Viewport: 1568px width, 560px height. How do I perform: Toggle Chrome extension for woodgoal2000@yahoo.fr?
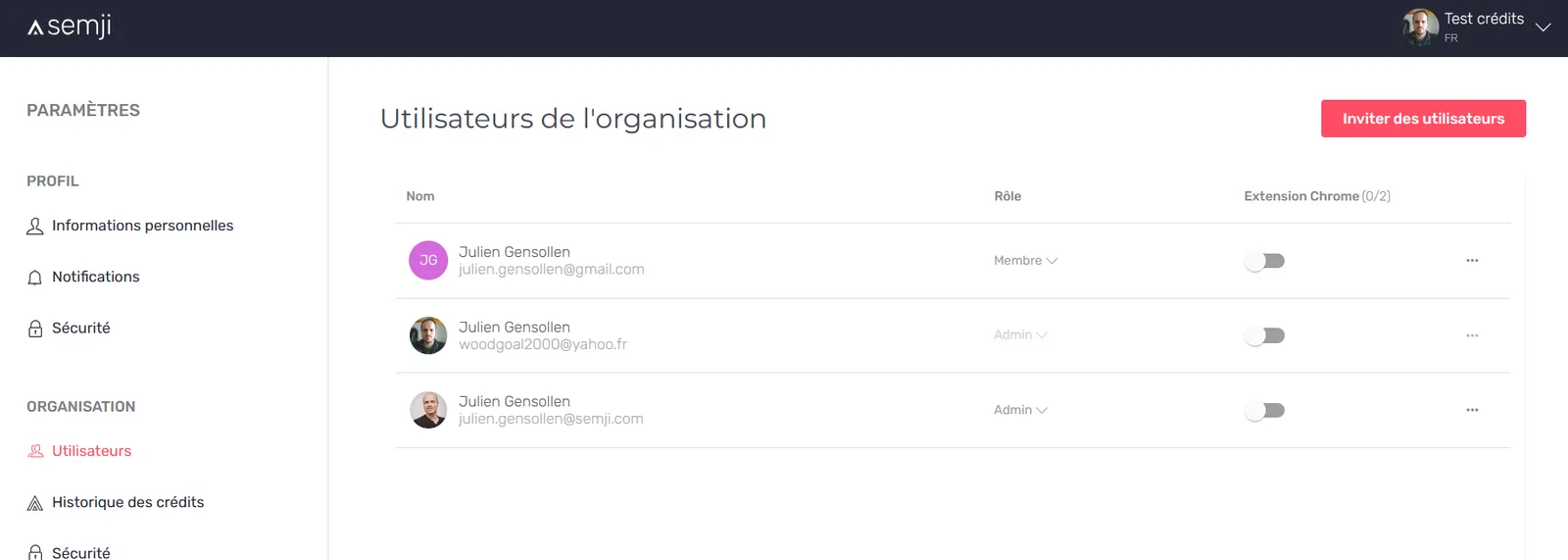click(1264, 335)
